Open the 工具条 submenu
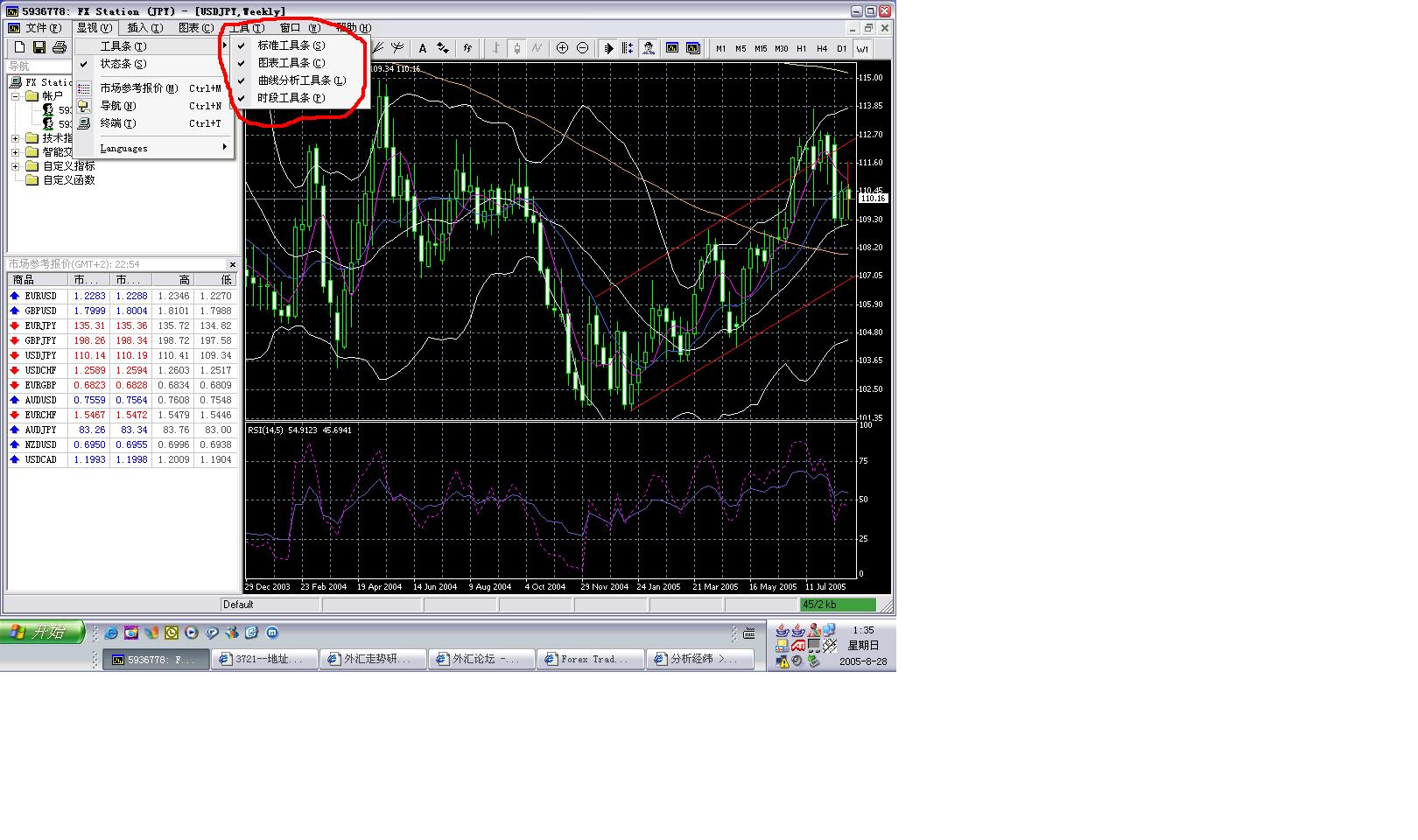 pyautogui.click(x=154, y=46)
